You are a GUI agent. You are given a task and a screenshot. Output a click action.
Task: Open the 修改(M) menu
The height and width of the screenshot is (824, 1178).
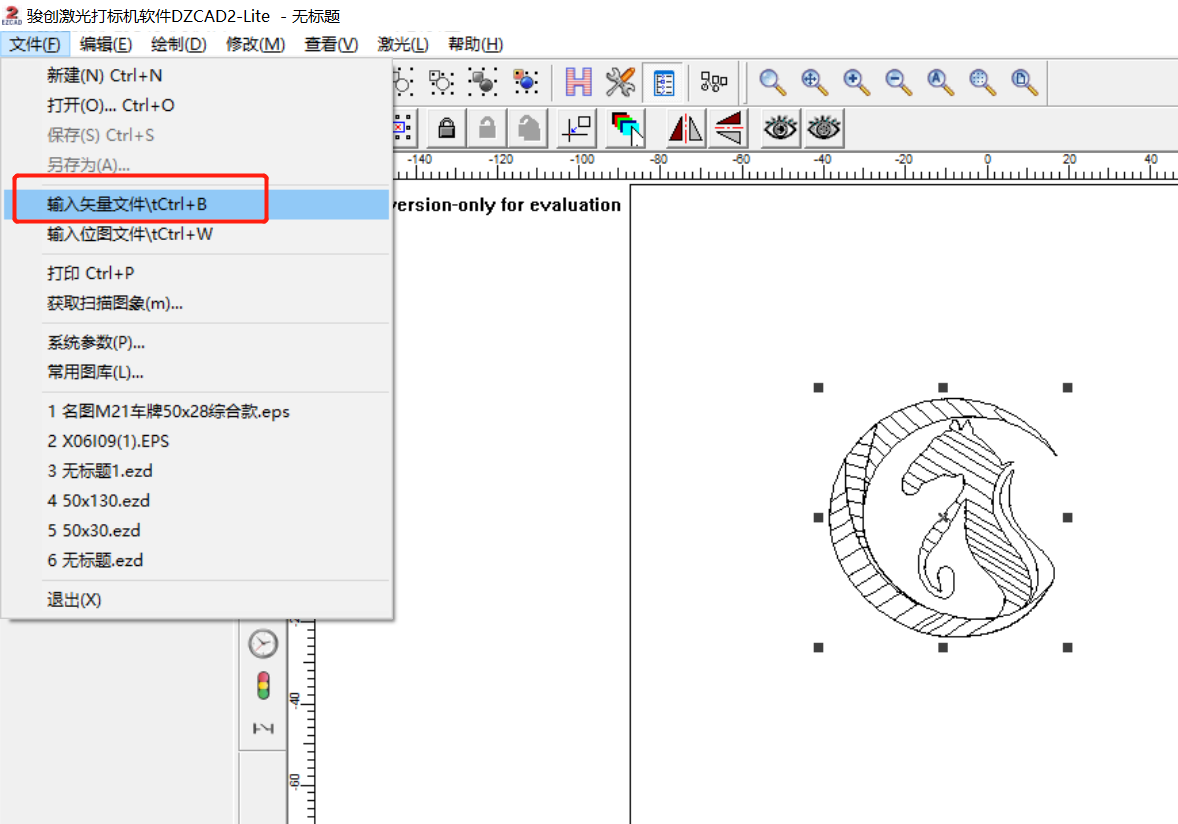click(x=255, y=44)
